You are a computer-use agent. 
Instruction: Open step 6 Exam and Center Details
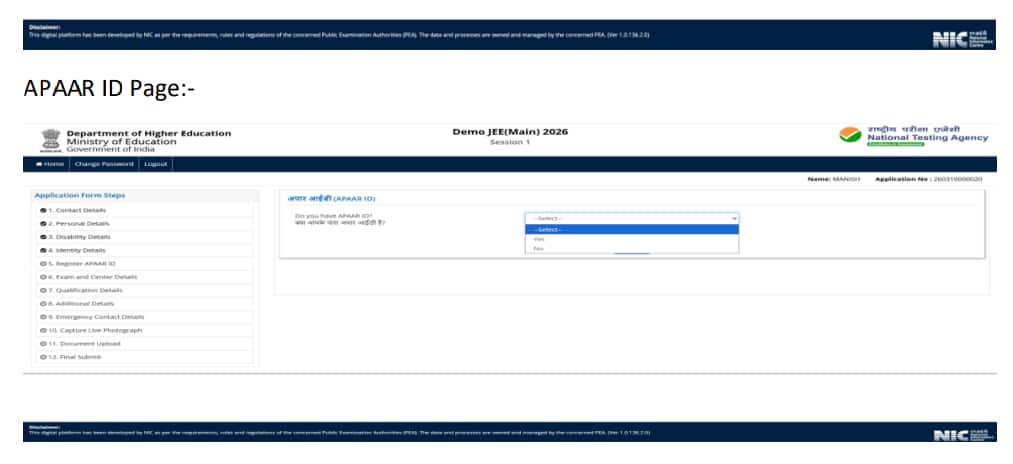(92, 276)
